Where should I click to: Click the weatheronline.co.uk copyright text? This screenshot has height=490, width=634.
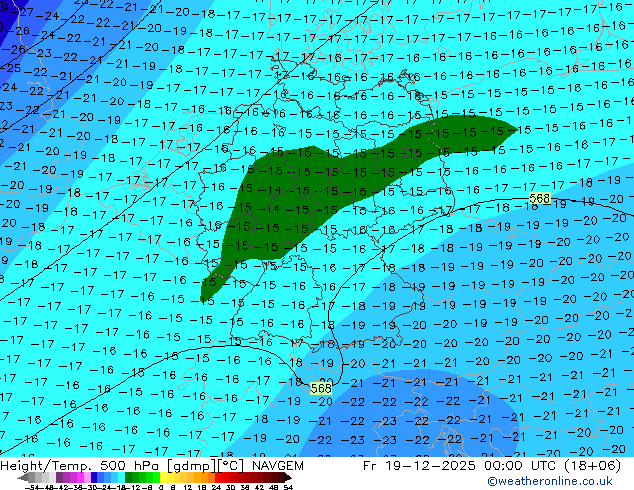point(550,481)
